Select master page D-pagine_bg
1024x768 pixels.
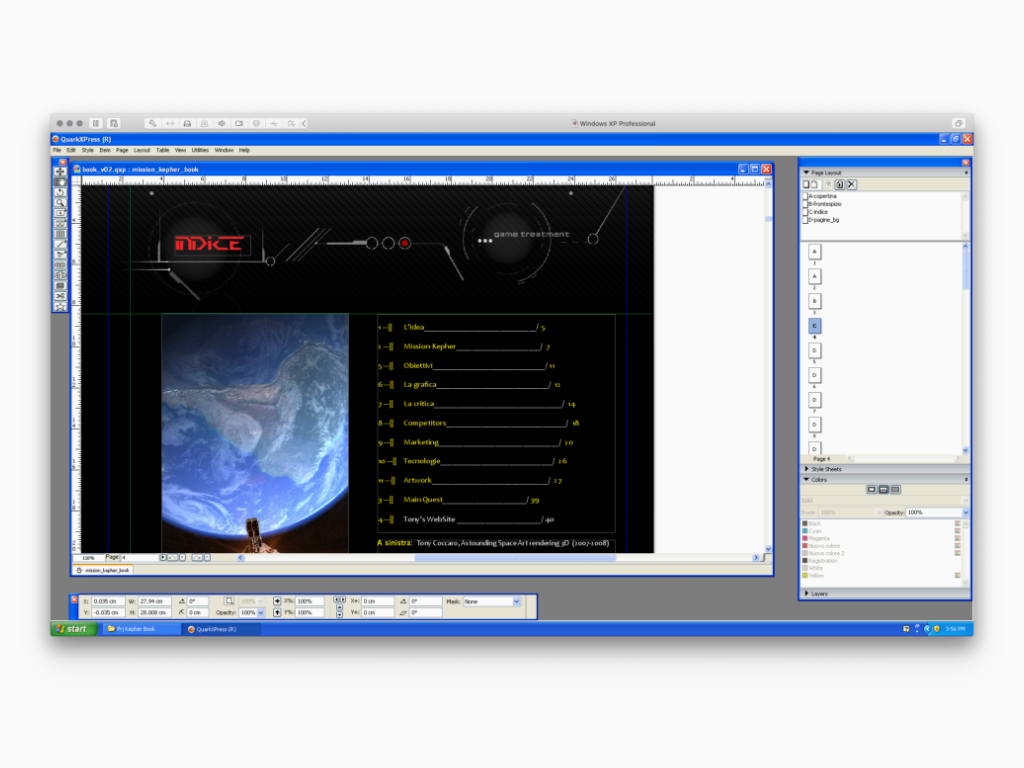[822, 220]
